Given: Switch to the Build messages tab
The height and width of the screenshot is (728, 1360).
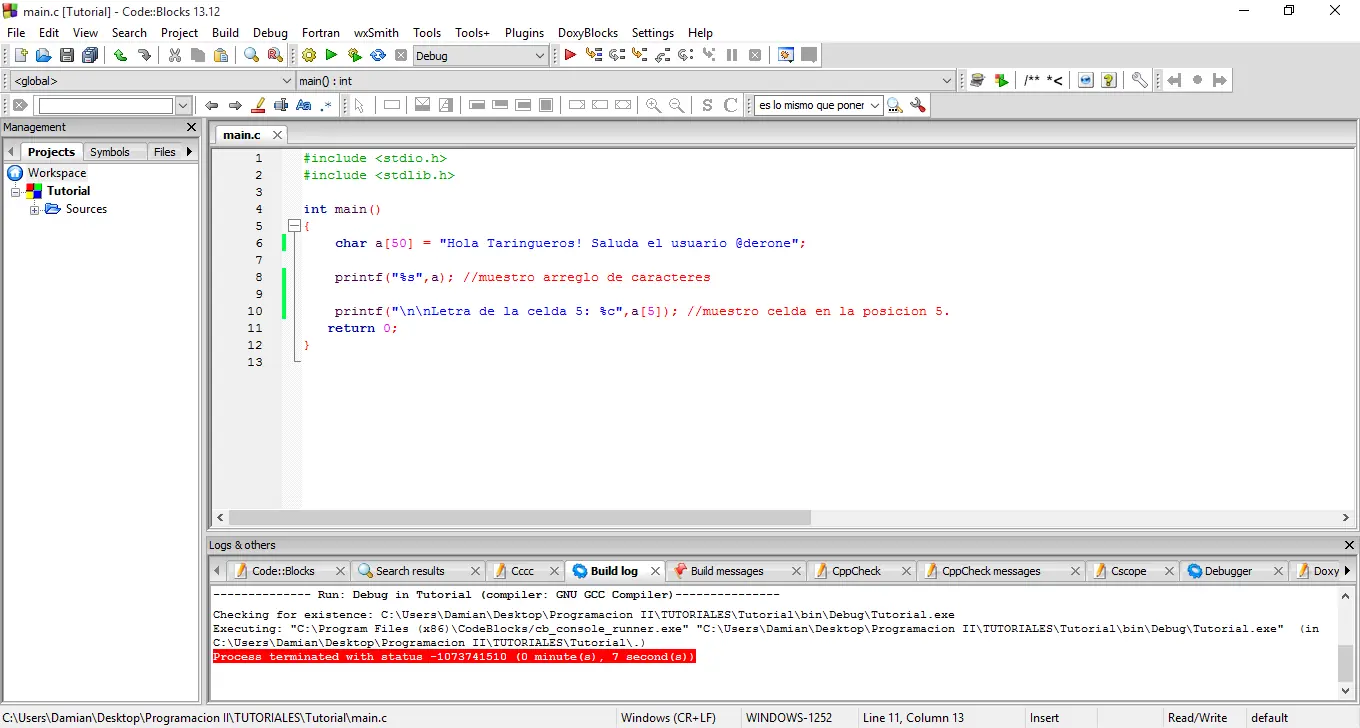Looking at the screenshot, I should pyautogui.click(x=726, y=571).
